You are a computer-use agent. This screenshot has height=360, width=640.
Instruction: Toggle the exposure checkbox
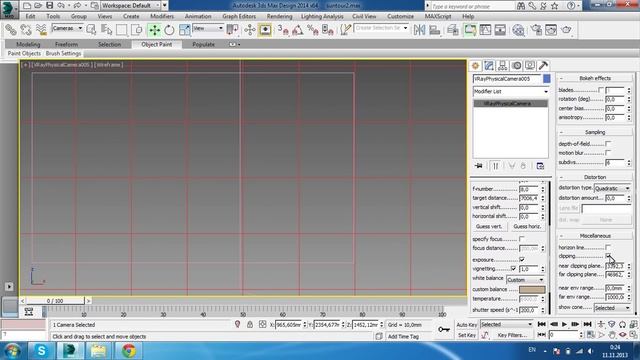click(x=522, y=260)
